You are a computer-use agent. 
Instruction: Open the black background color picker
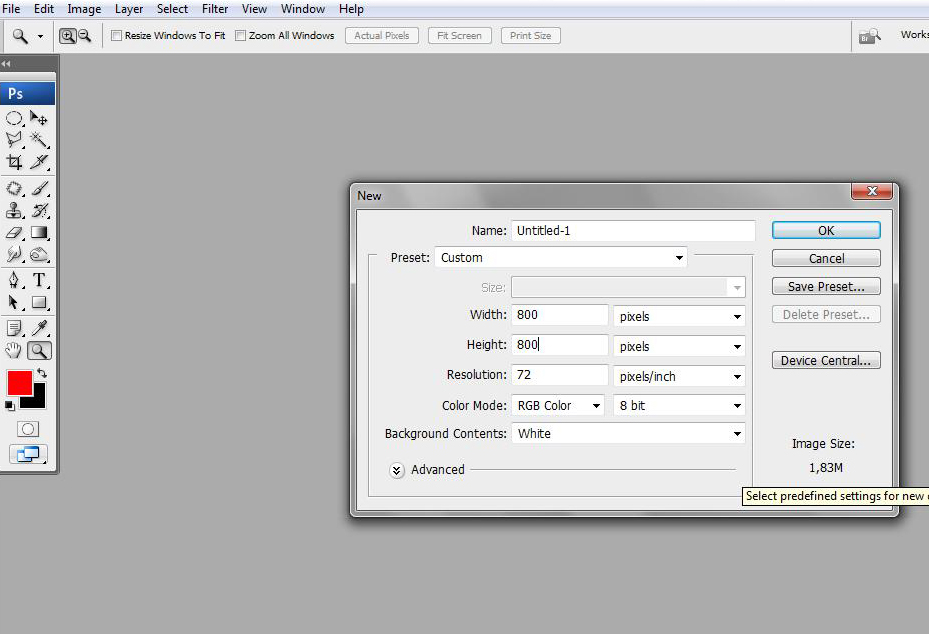(x=38, y=401)
